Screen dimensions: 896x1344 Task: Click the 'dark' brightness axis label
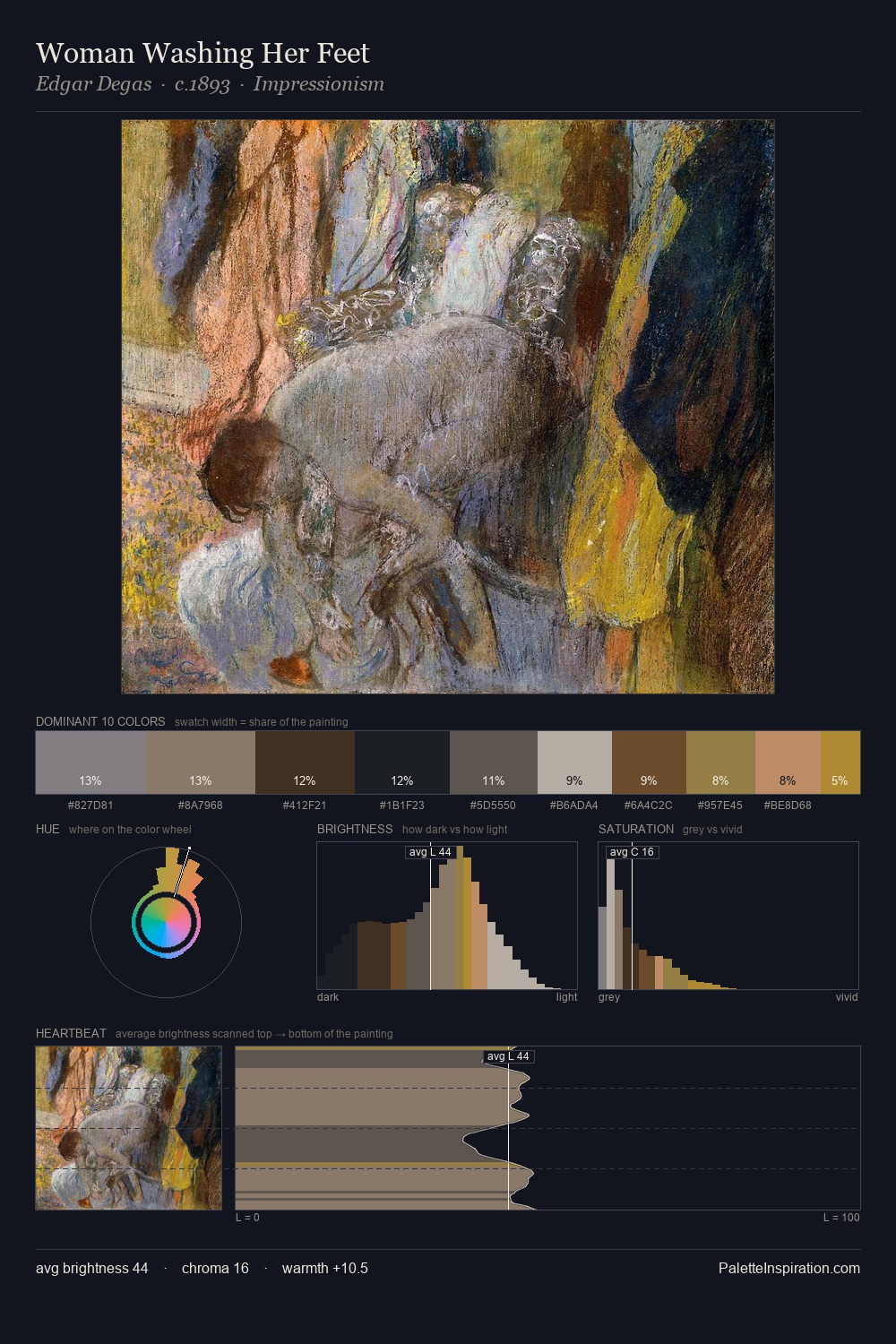click(328, 997)
